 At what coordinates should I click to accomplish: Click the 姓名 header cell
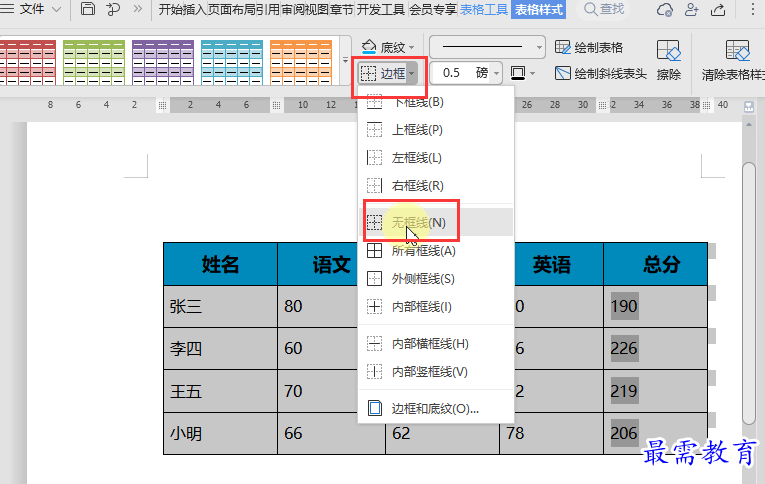(221, 264)
